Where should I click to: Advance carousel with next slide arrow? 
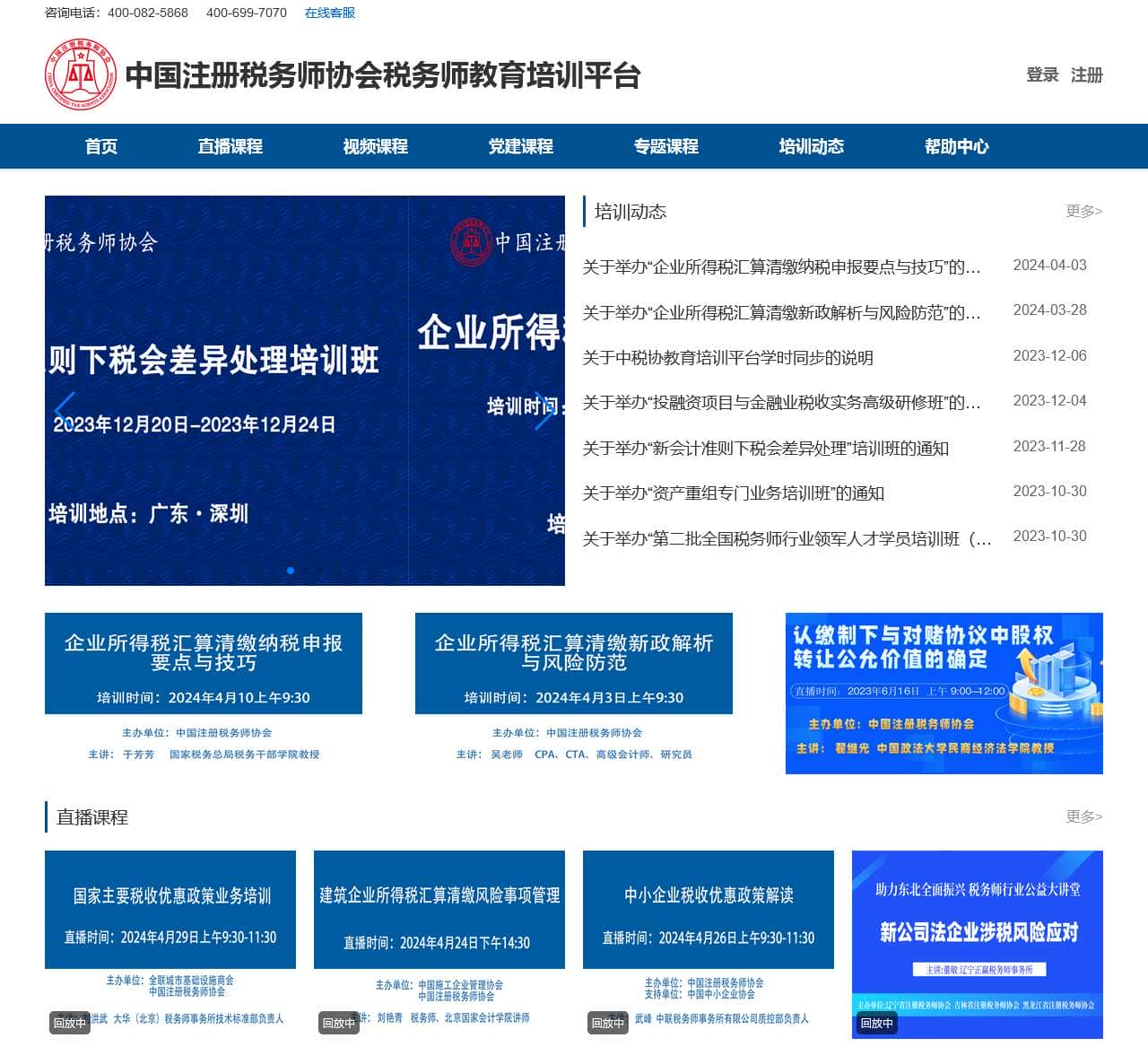click(544, 411)
